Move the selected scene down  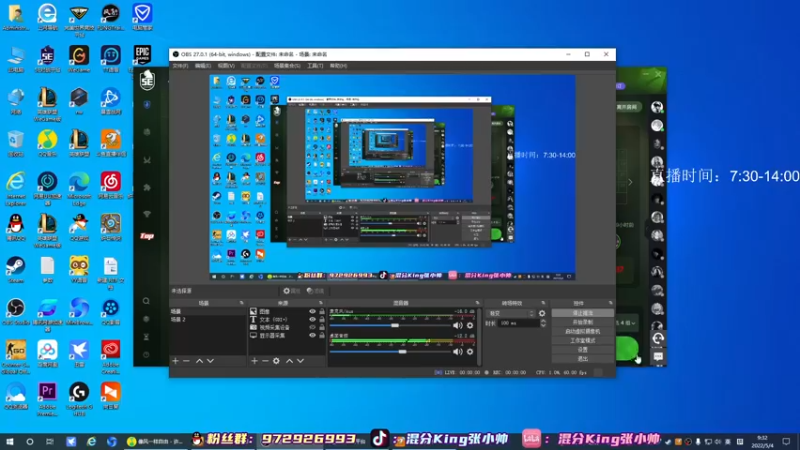pyautogui.click(x=210, y=361)
